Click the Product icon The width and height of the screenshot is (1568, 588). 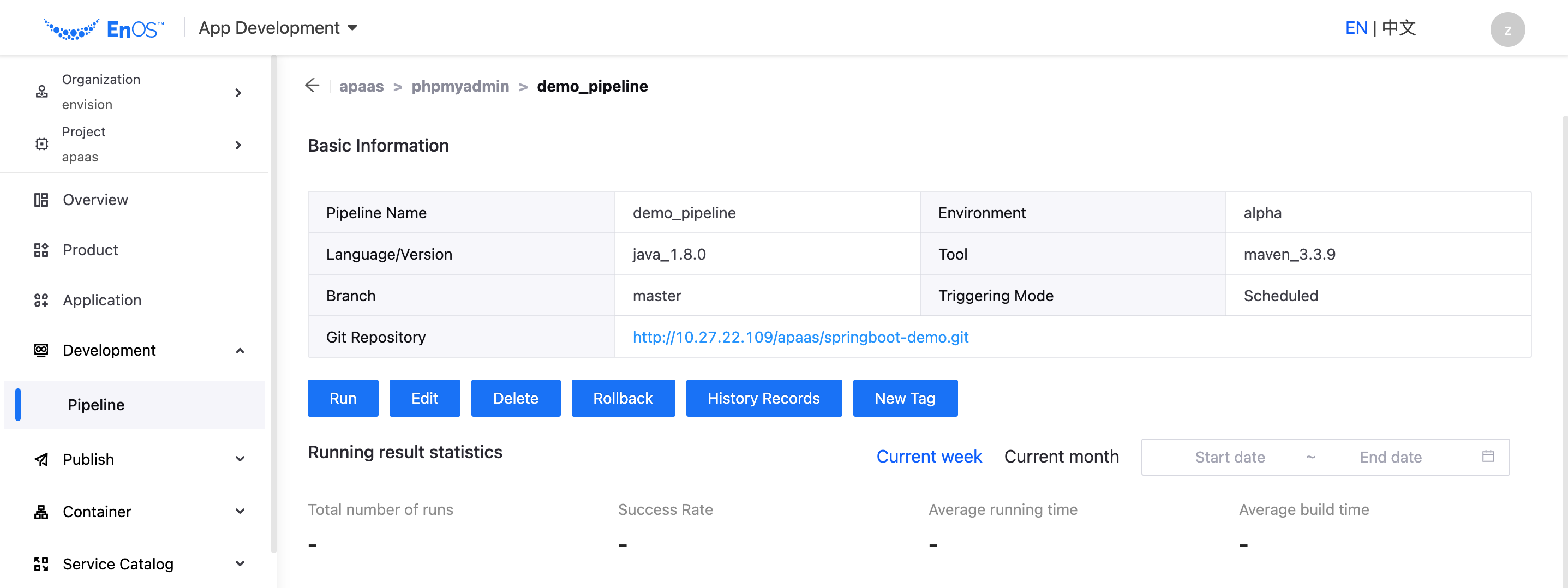pos(41,250)
